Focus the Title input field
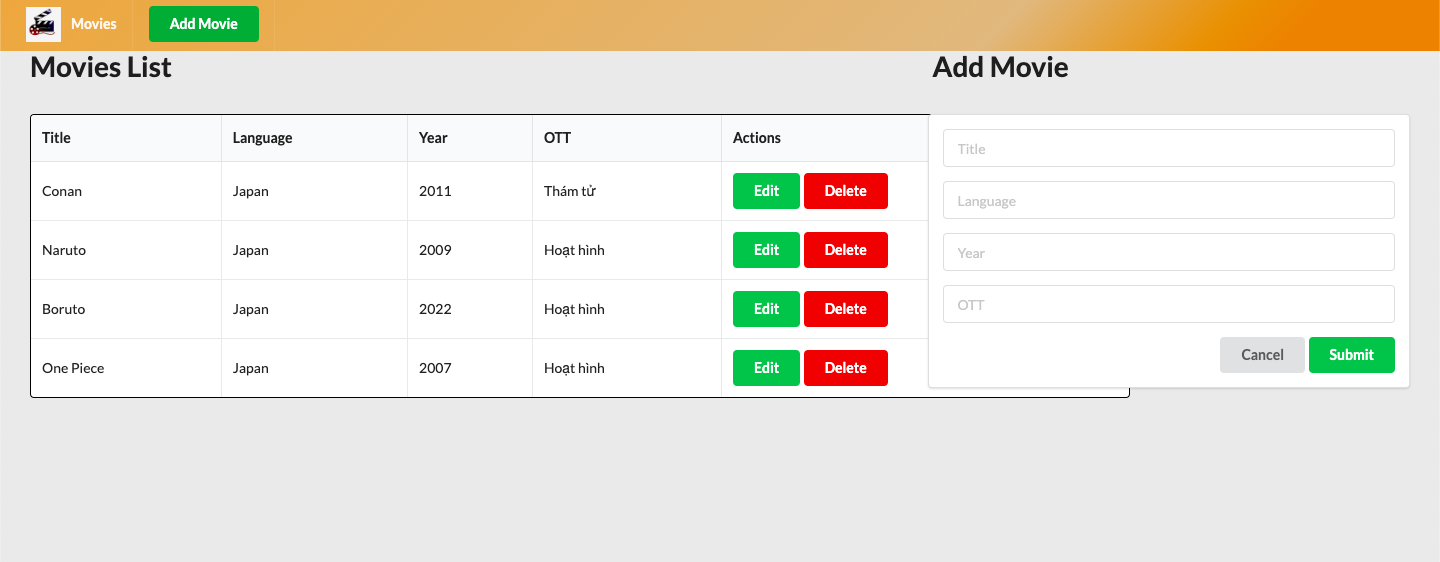 pos(1168,149)
